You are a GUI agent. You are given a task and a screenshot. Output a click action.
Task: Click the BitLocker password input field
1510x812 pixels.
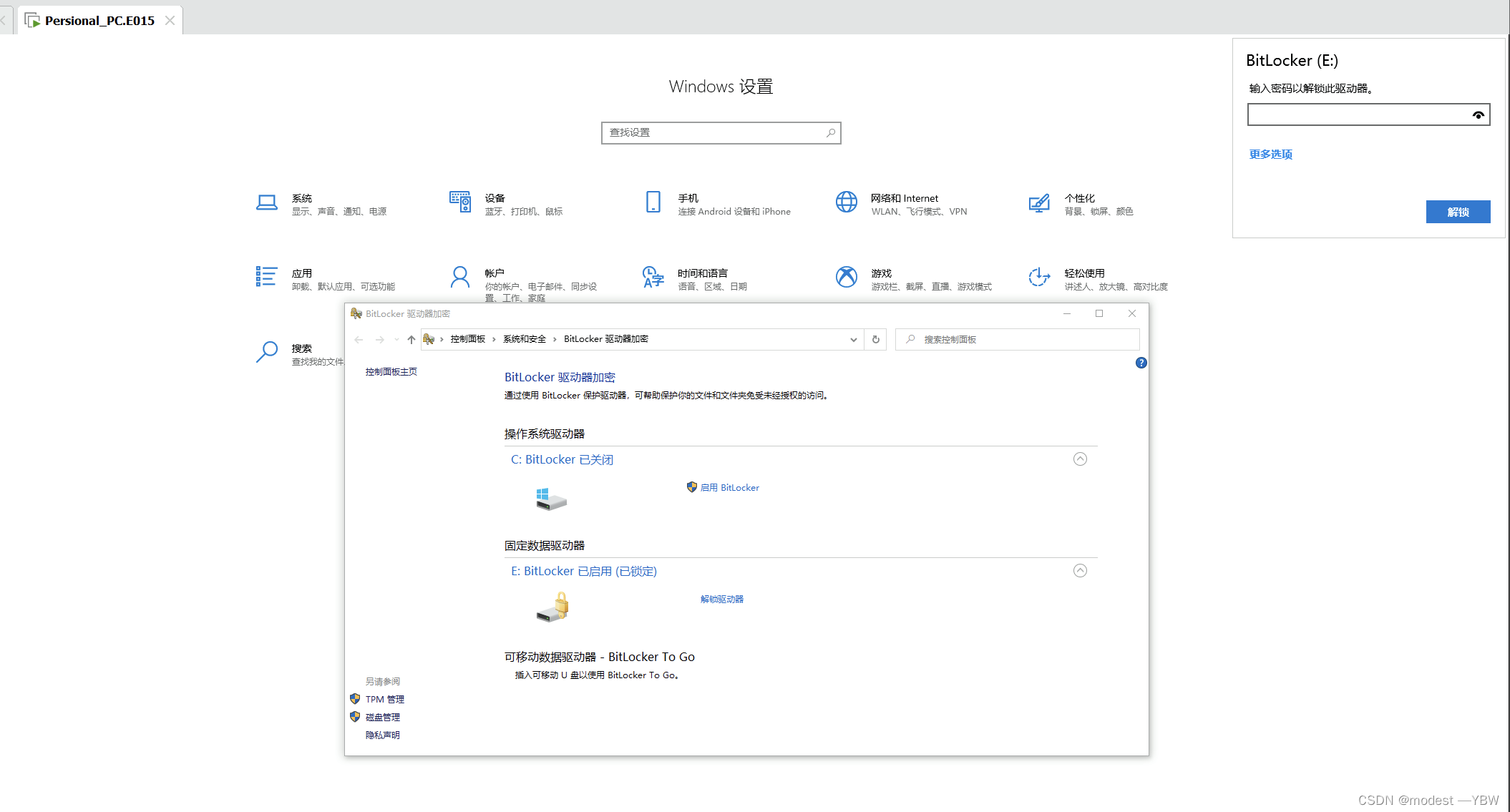(x=1356, y=115)
